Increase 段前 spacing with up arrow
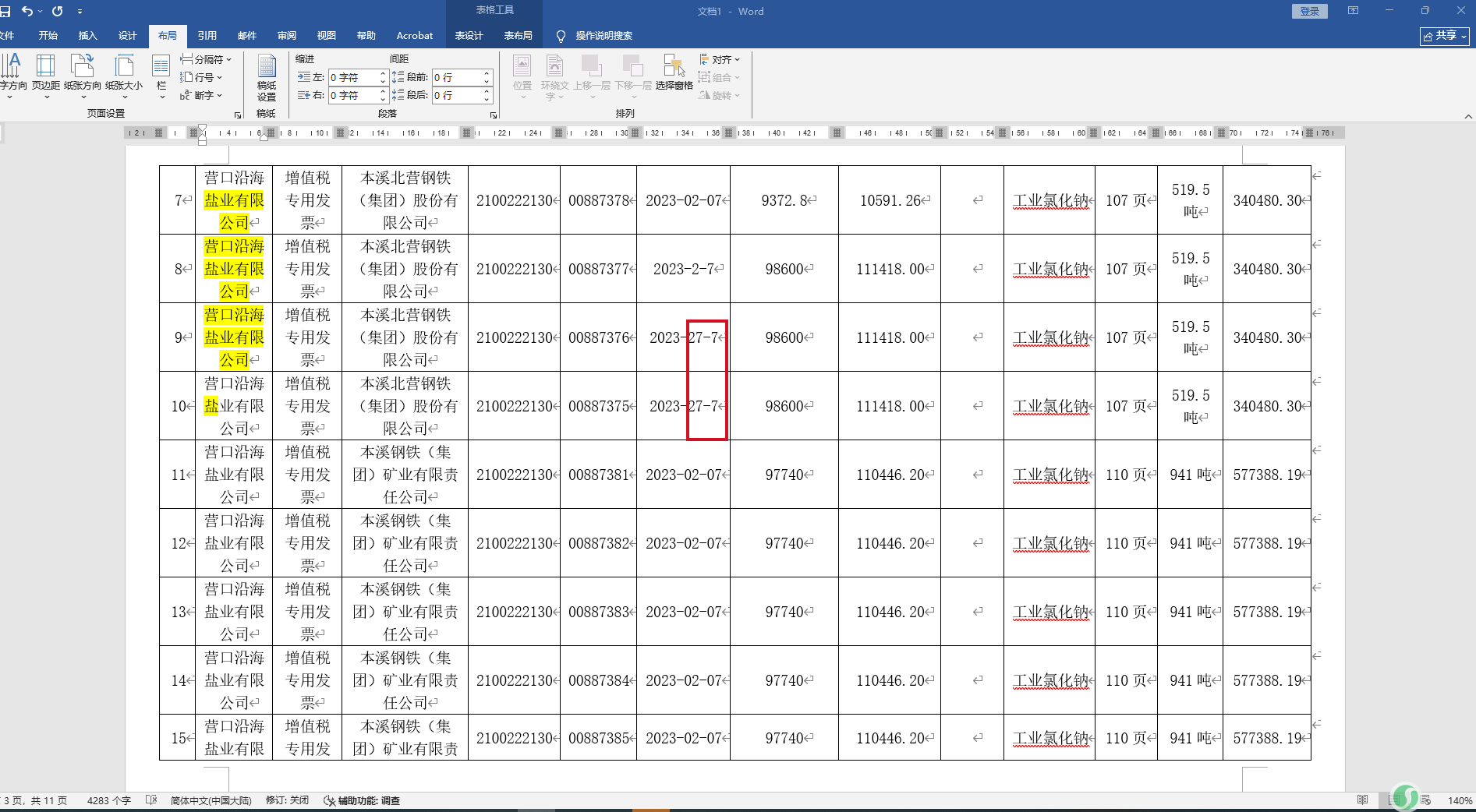 487,73
